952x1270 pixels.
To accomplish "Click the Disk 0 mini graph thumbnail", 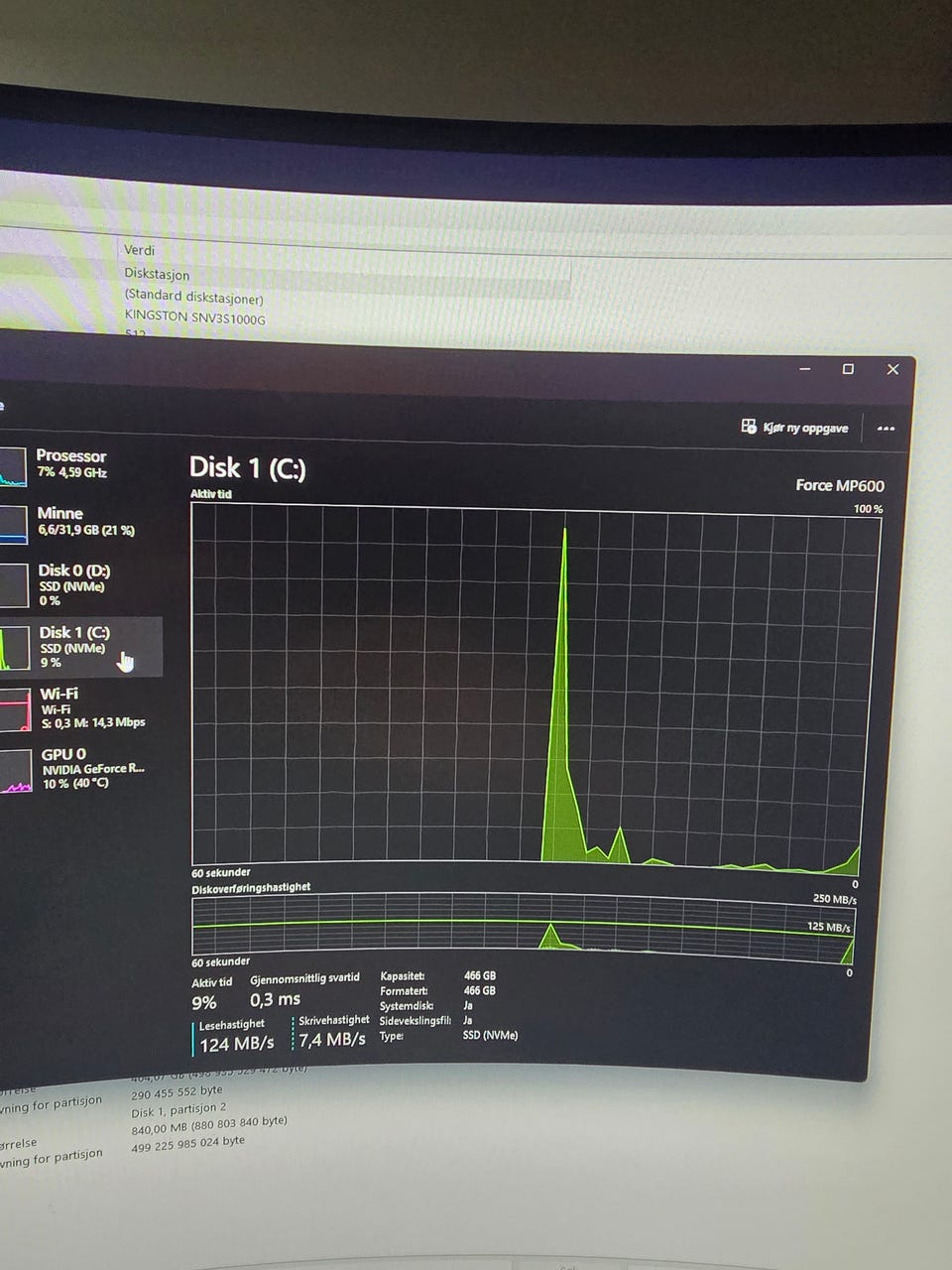I will [x=15, y=585].
